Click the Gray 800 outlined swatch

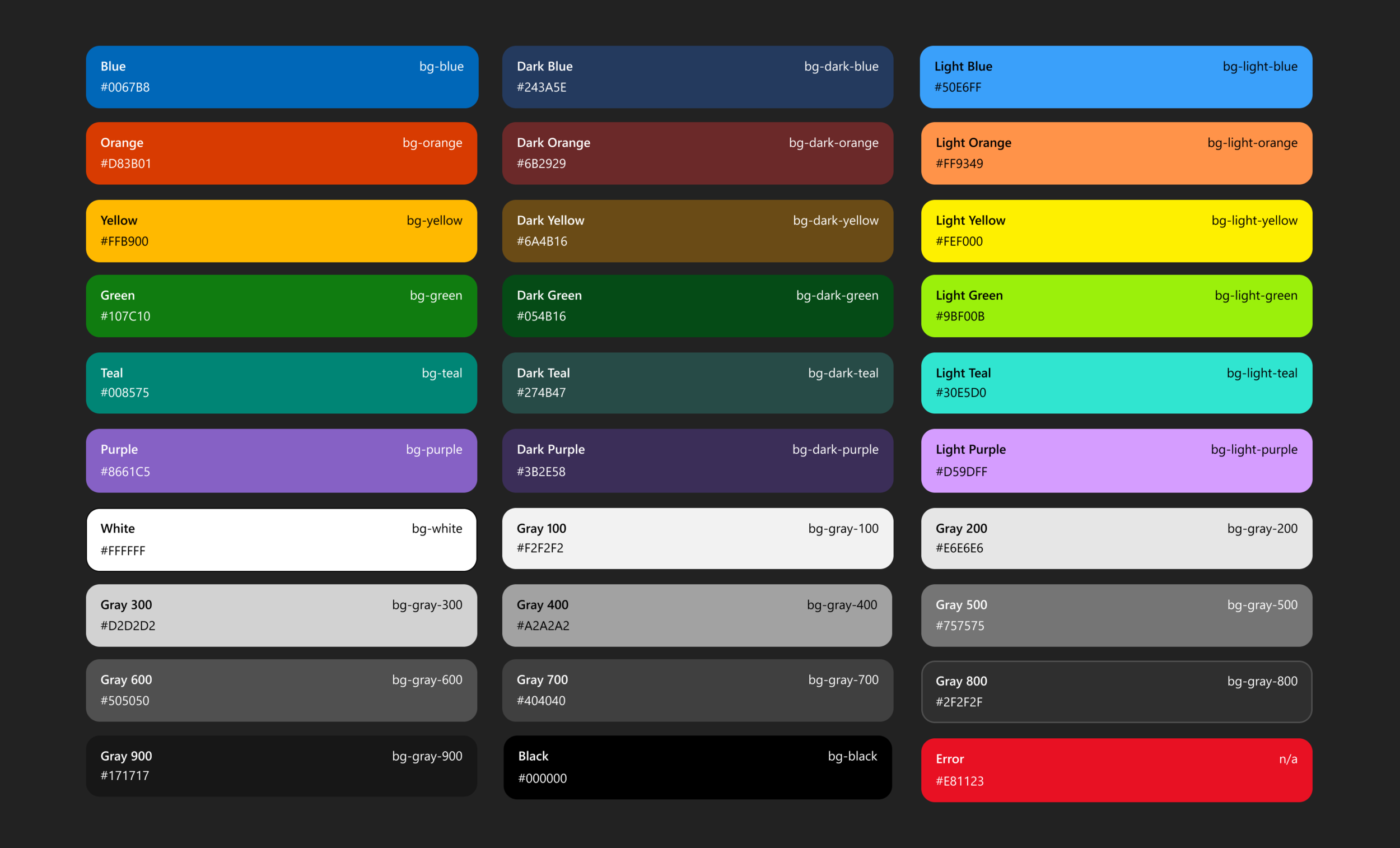pyautogui.click(x=1116, y=691)
